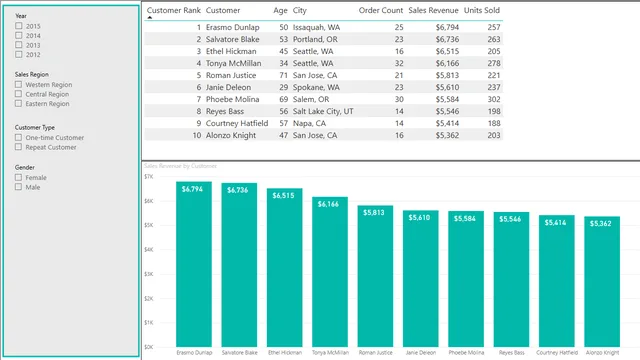Viewport: 640px width, 360px height.
Task: Enable the Eastern Region filter
Action: click(x=18, y=104)
